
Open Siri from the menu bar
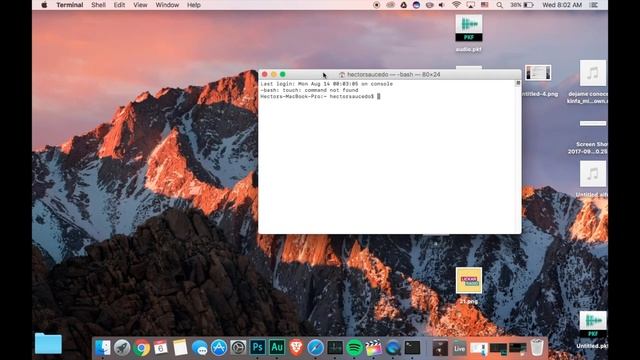pos(416,5)
